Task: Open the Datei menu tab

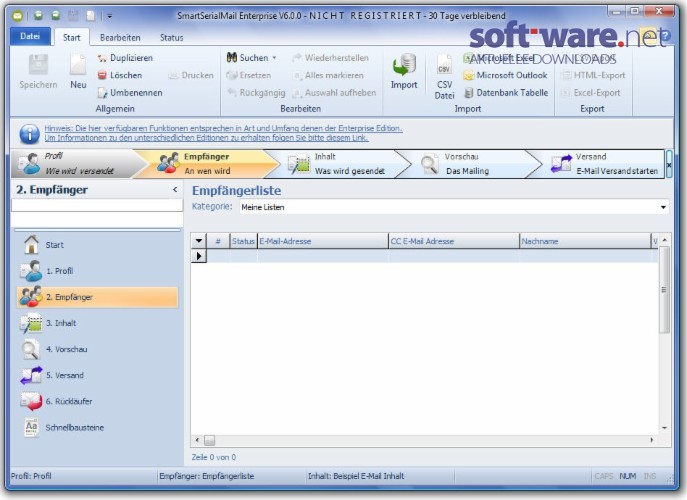Action: pyautogui.click(x=30, y=36)
